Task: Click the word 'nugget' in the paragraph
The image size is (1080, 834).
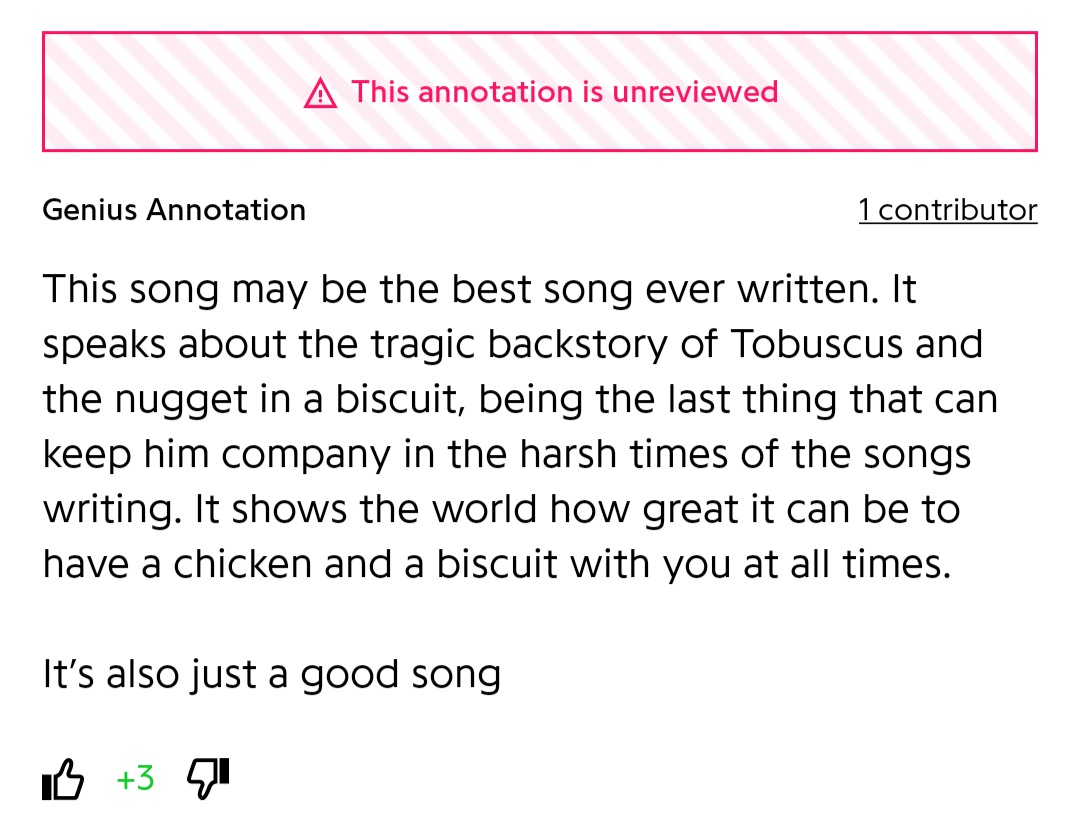Action: point(180,400)
